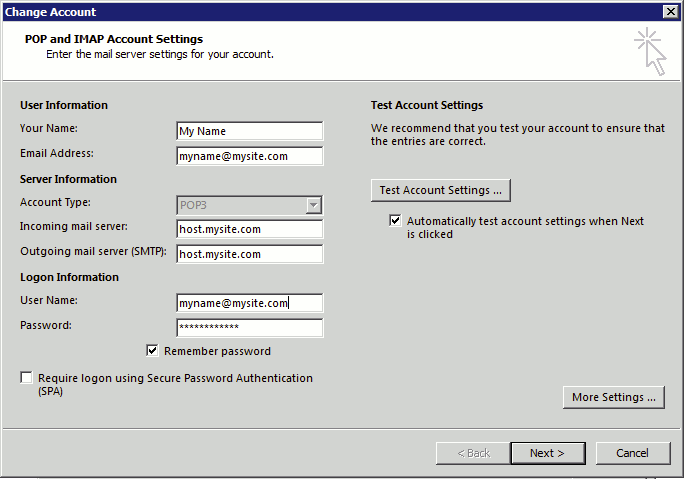This screenshot has height=479, width=686.
Task: Focus the Password field
Action: pos(249,328)
